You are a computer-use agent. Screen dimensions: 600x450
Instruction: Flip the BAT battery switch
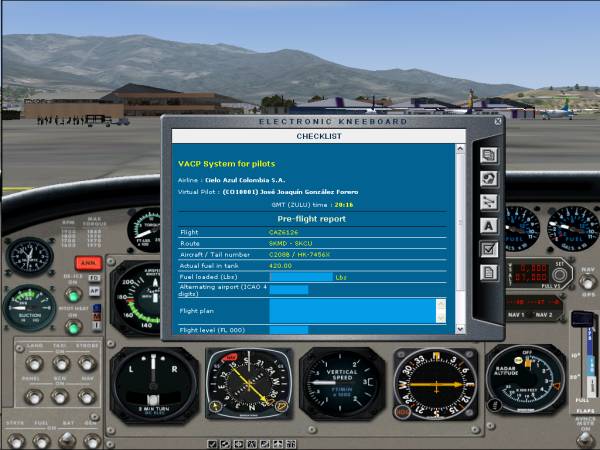point(67,440)
